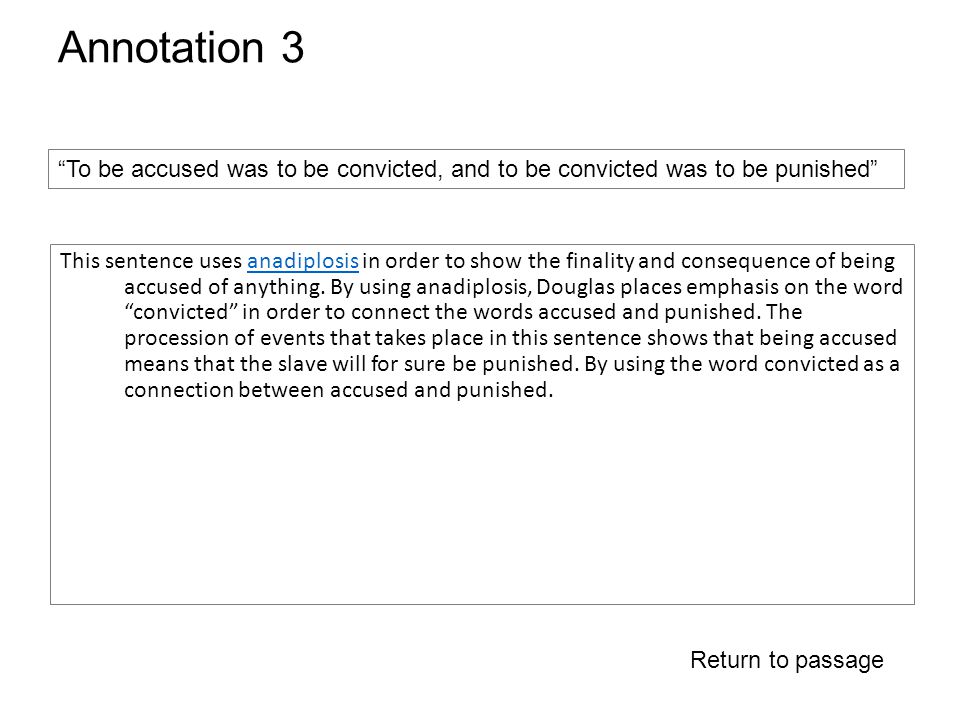Place cursor at "This sentence uses" text
The image size is (960, 720).
click(151, 261)
